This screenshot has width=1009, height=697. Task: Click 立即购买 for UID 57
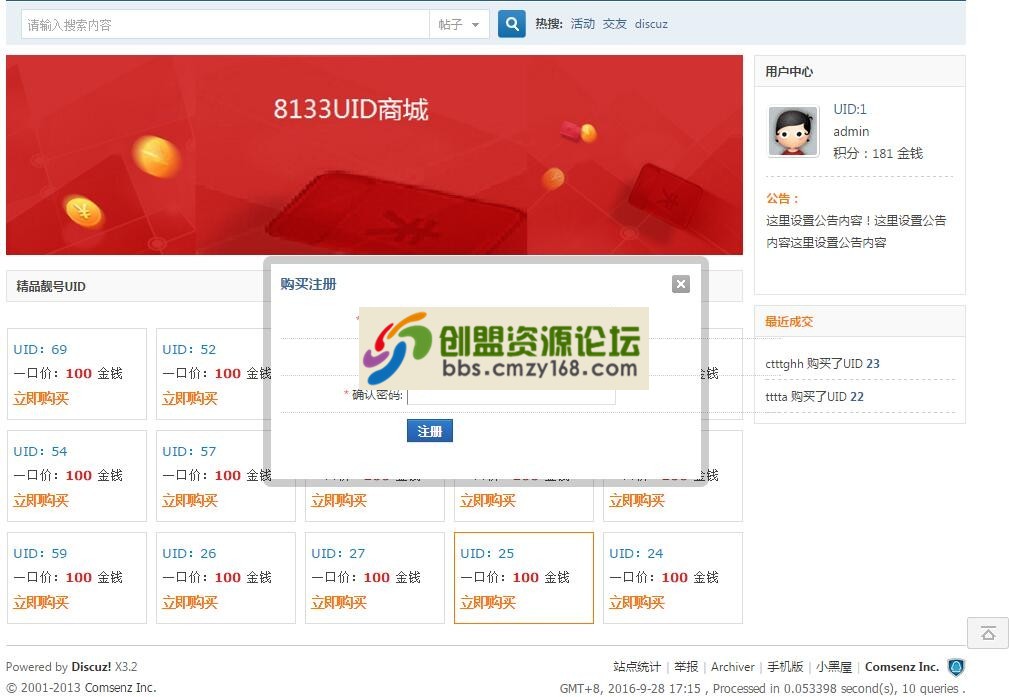(190, 500)
